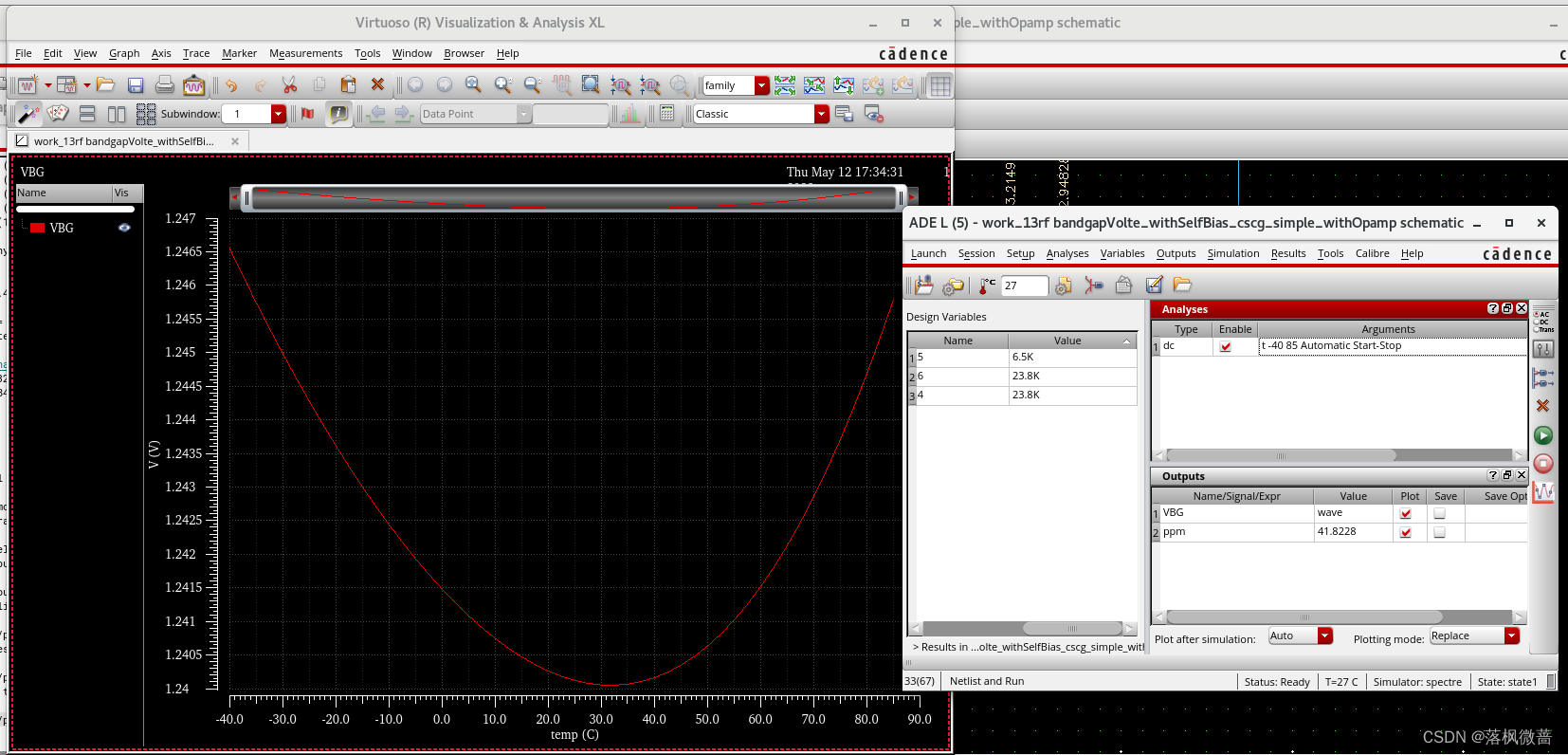Click the Setup Outputs icon in ADE sidebar
The height and width of the screenshot is (755, 1568).
click(x=1543, y=377)
